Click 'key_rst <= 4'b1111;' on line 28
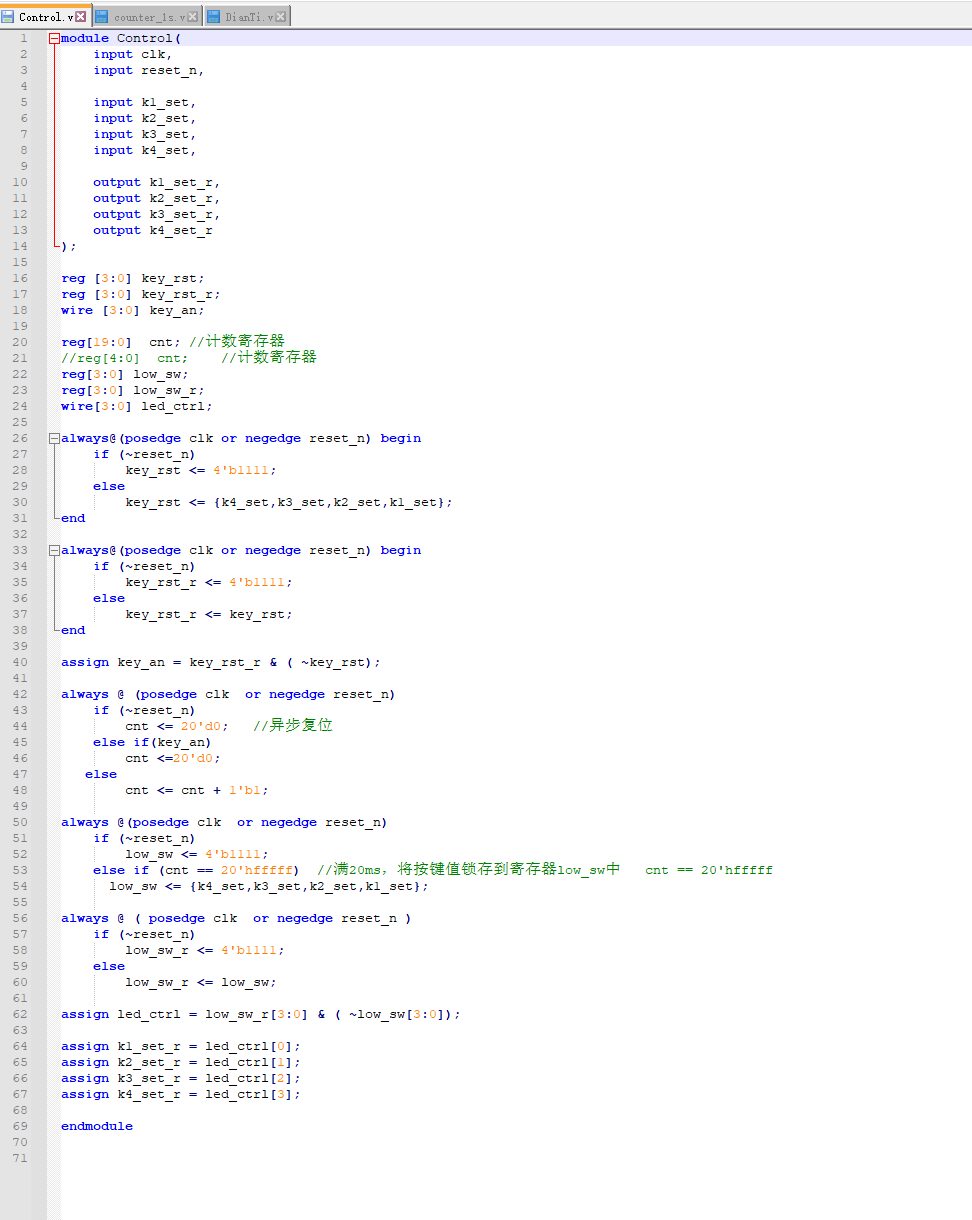The width and height of the screenshot is (972, 1220). pos(201,470)
